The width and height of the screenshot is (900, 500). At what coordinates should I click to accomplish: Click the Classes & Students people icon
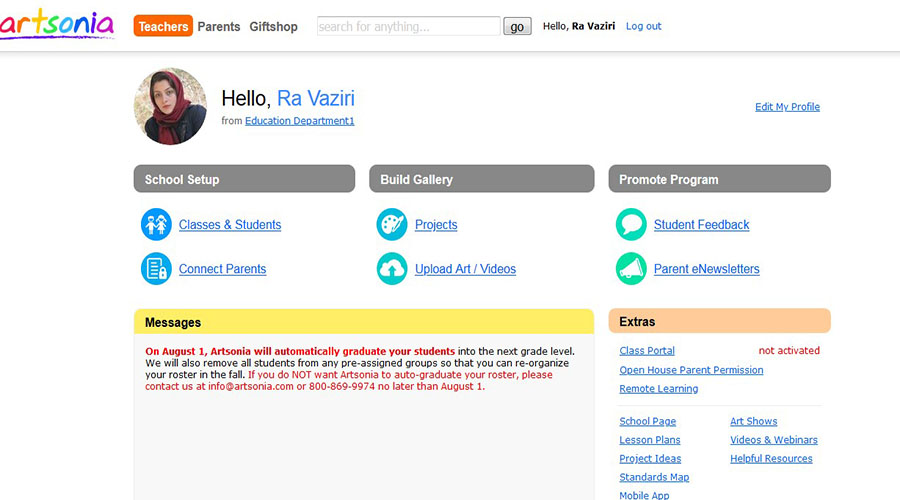tap(156, 225)
